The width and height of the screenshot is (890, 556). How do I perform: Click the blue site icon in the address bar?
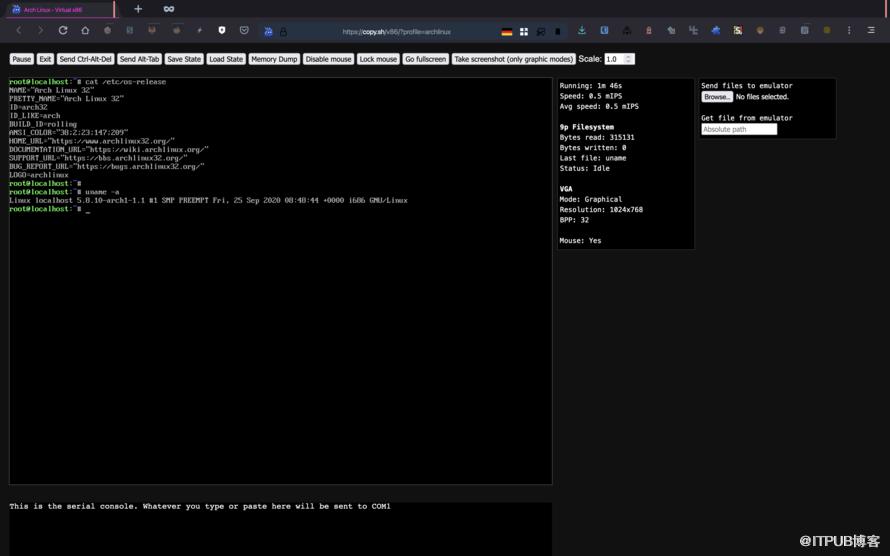click(x=268, y=32)
